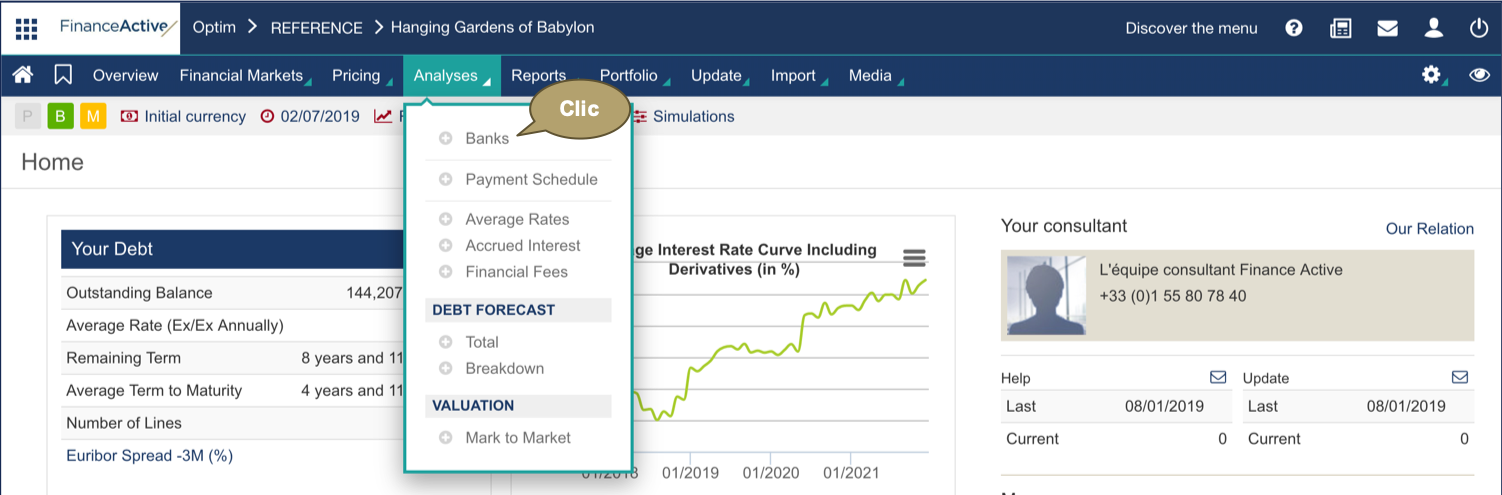1502x495 pixels.
Task: Open the apps grid launcher icon
Action: pyautogui.click(x=26, y=28)
